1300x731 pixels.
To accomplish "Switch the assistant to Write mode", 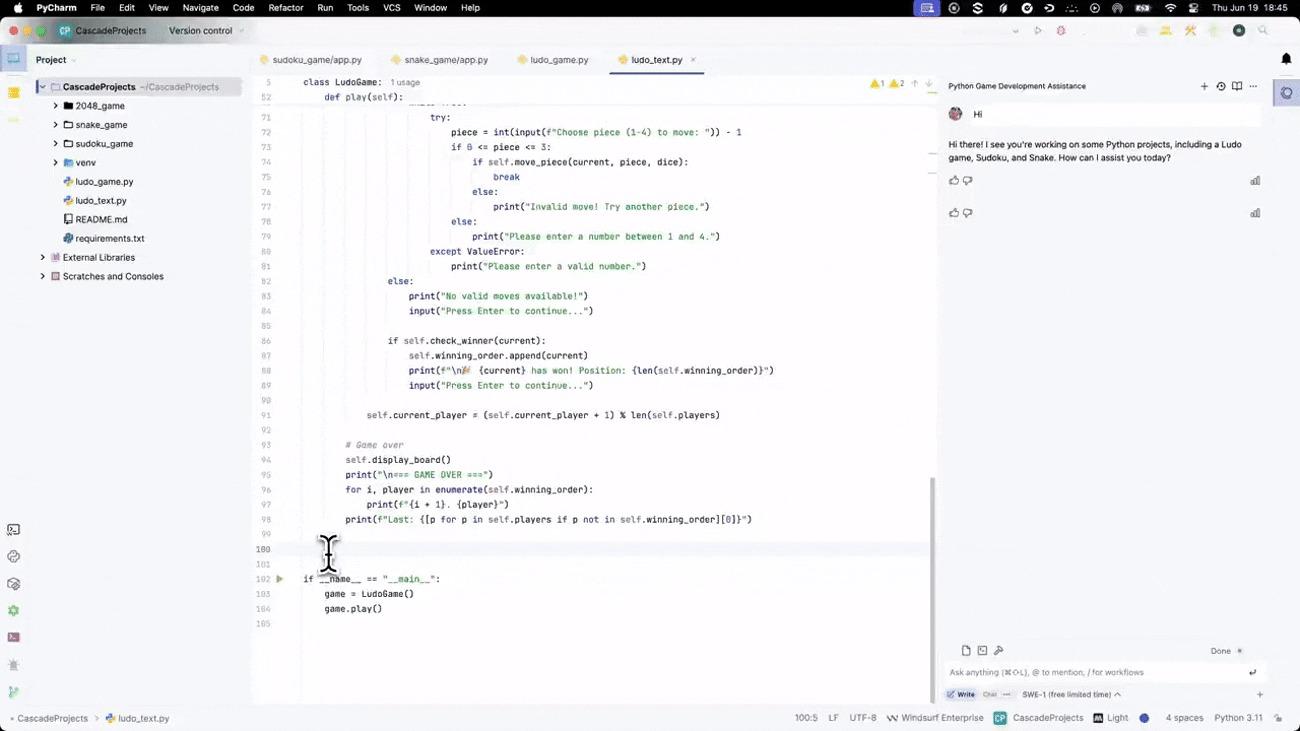I will point(961,694).
